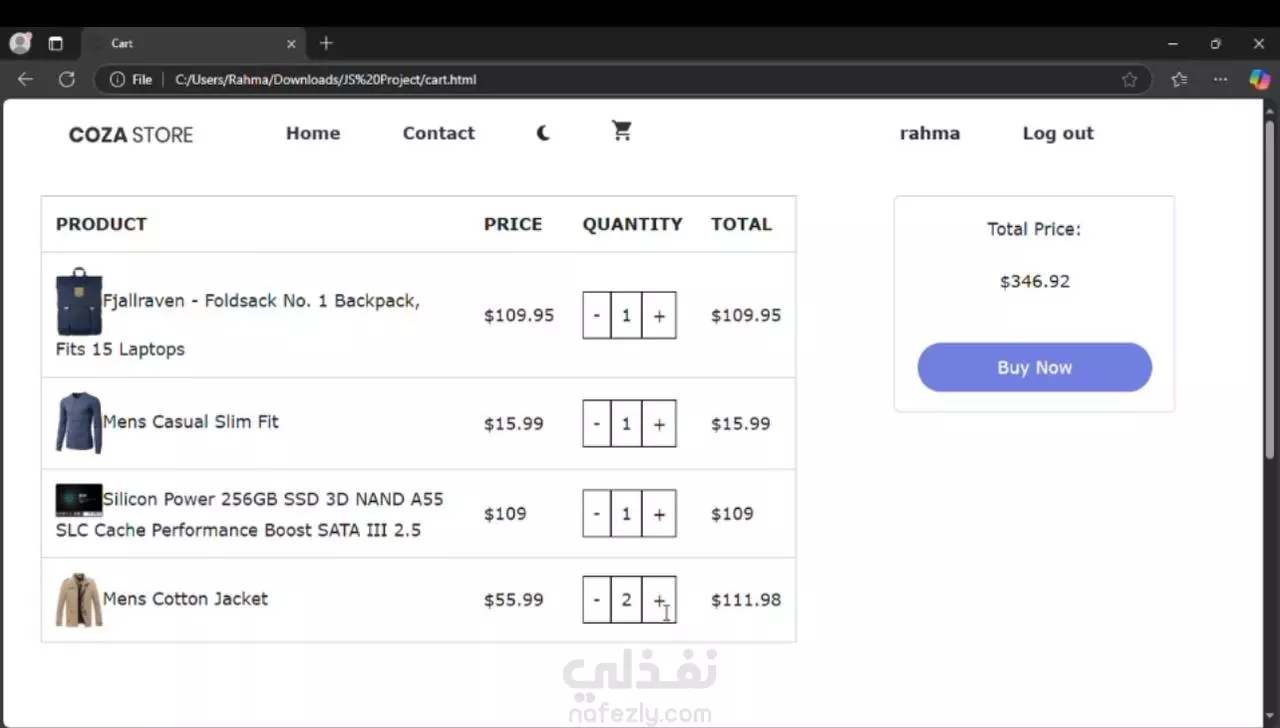1280x728 pixels.
Task: Click the PRODUCT column header
Action: (101, 224)
